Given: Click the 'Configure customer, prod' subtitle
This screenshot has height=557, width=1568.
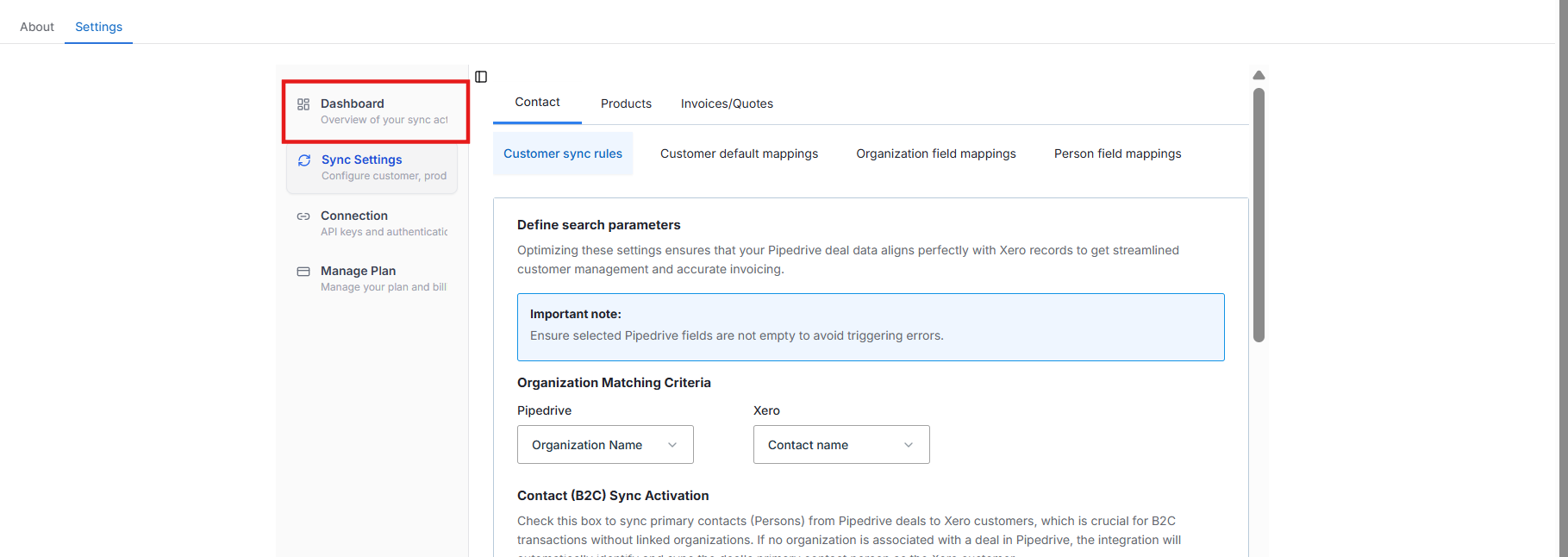Looking at the screenshot, I should [384, 176].
